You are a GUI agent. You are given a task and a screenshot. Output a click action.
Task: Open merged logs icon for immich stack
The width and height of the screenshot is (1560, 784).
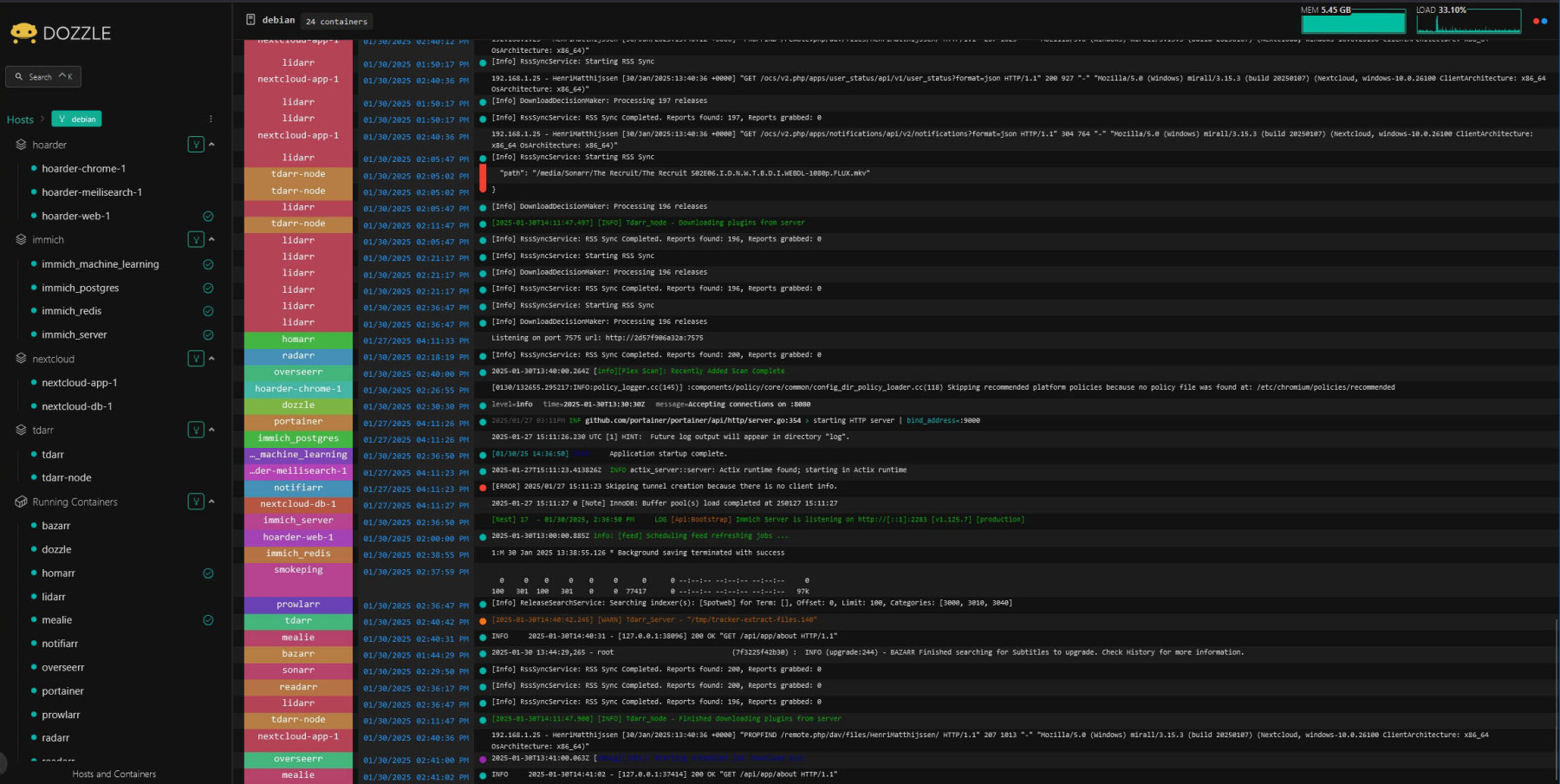tap(196, 239)
